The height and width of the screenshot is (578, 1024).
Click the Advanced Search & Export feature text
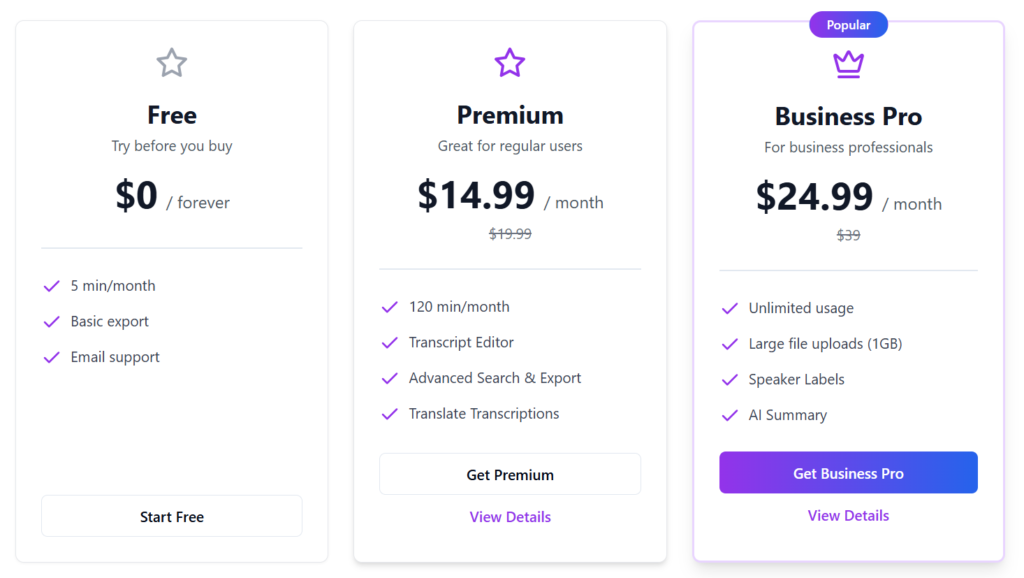(x=495, y=378)
